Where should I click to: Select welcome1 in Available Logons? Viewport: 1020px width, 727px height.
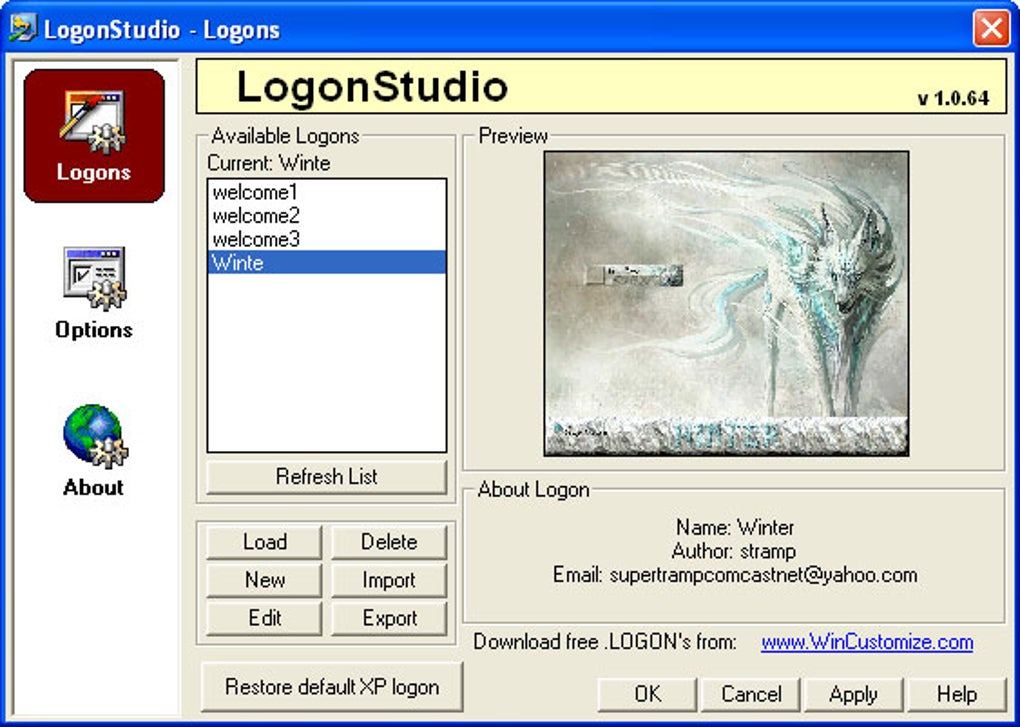[327, 192]
